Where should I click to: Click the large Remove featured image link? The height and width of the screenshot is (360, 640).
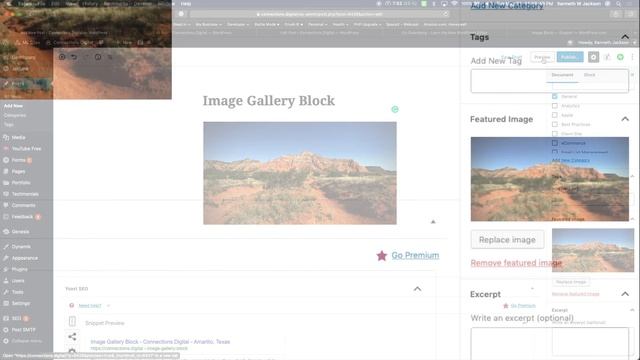pos(516,263)
